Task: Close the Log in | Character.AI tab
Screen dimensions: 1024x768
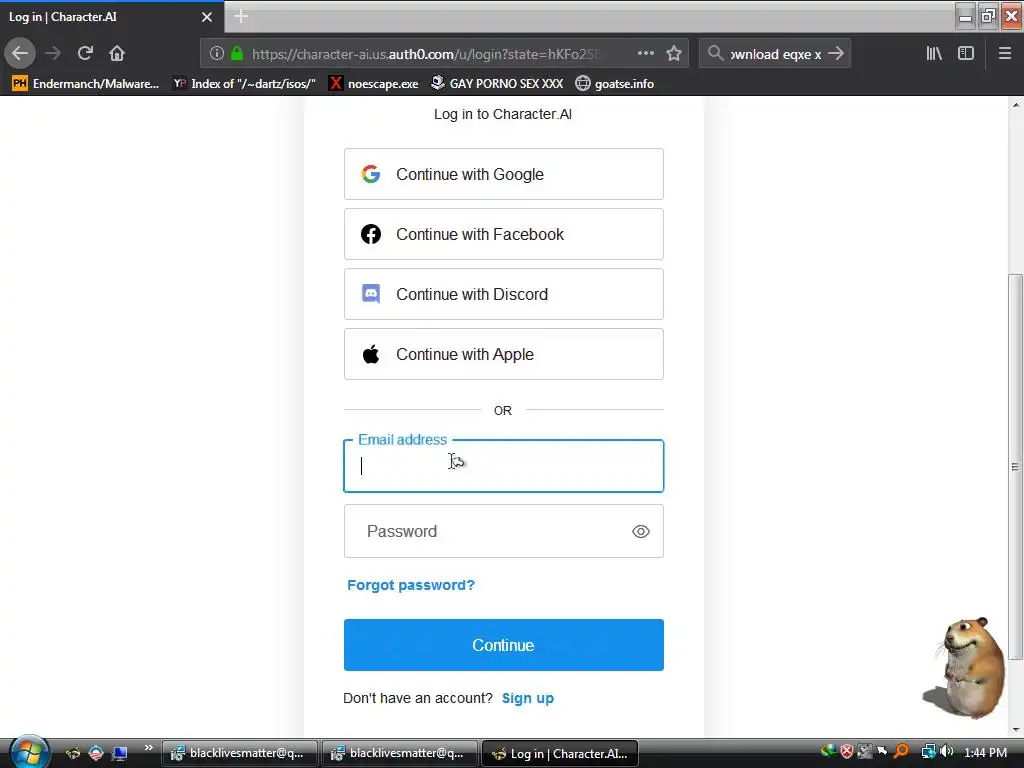Action: click(x=206, y=17)
